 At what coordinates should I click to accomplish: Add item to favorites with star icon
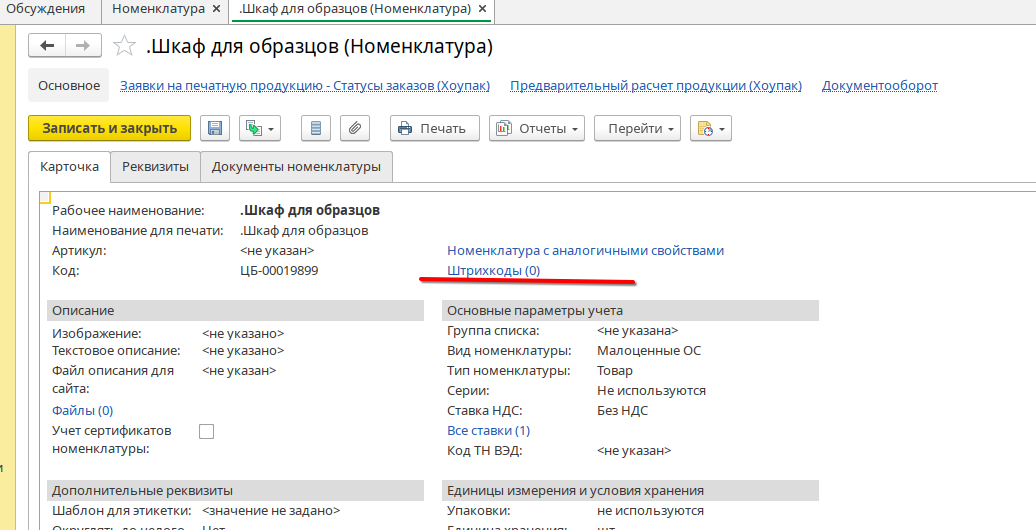pyautogui.click(x=124, y=46)
